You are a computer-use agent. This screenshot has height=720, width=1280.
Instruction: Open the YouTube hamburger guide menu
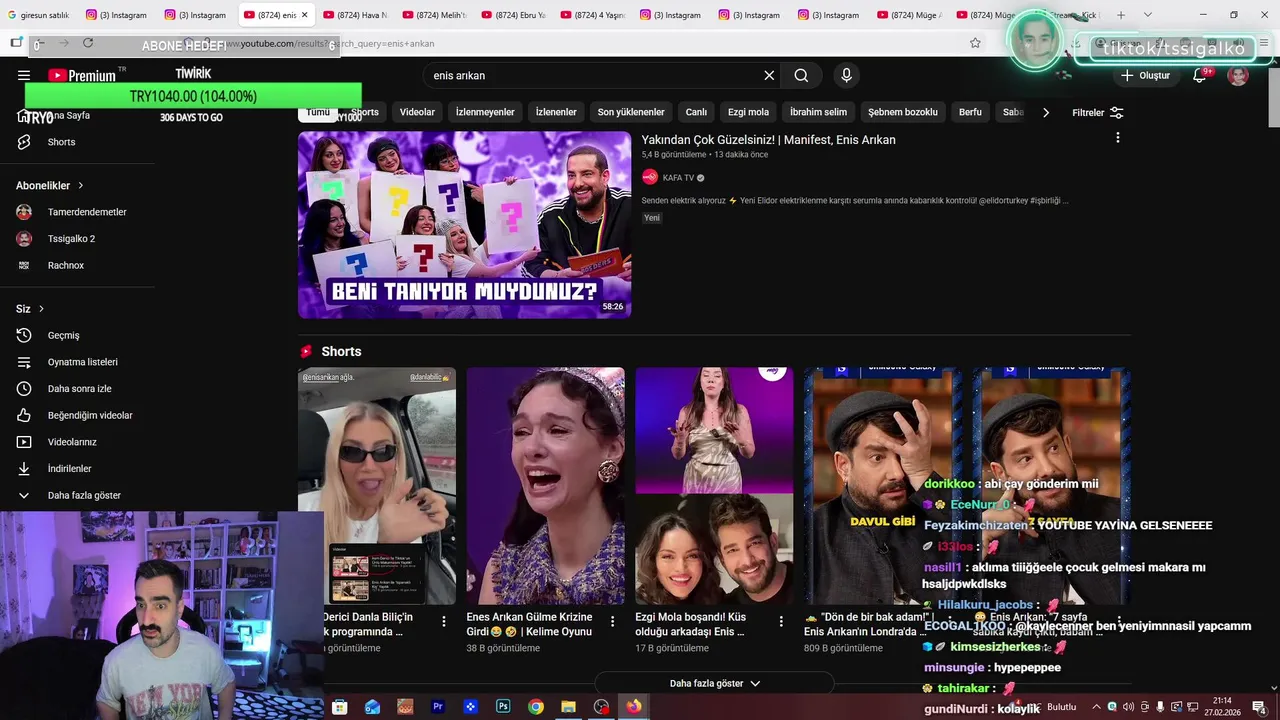click(24, 75)
